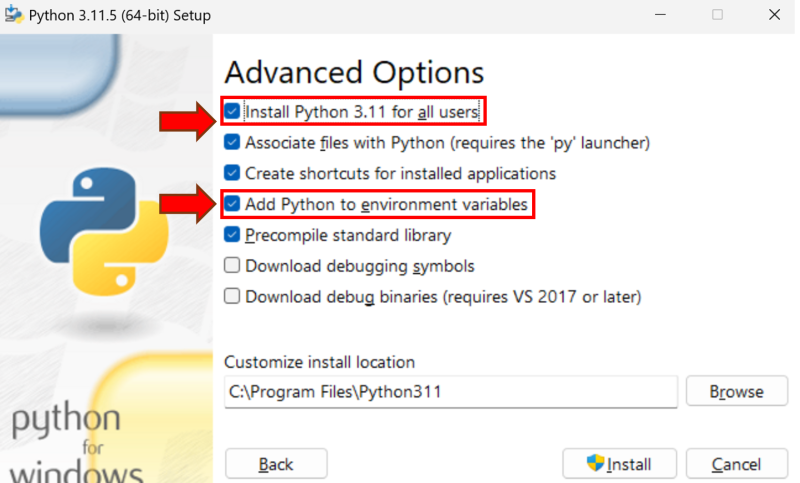Click the Python logo in the sidebar
Screen dimensions: 800x483
pyautogui.click(x=103, y=230)
